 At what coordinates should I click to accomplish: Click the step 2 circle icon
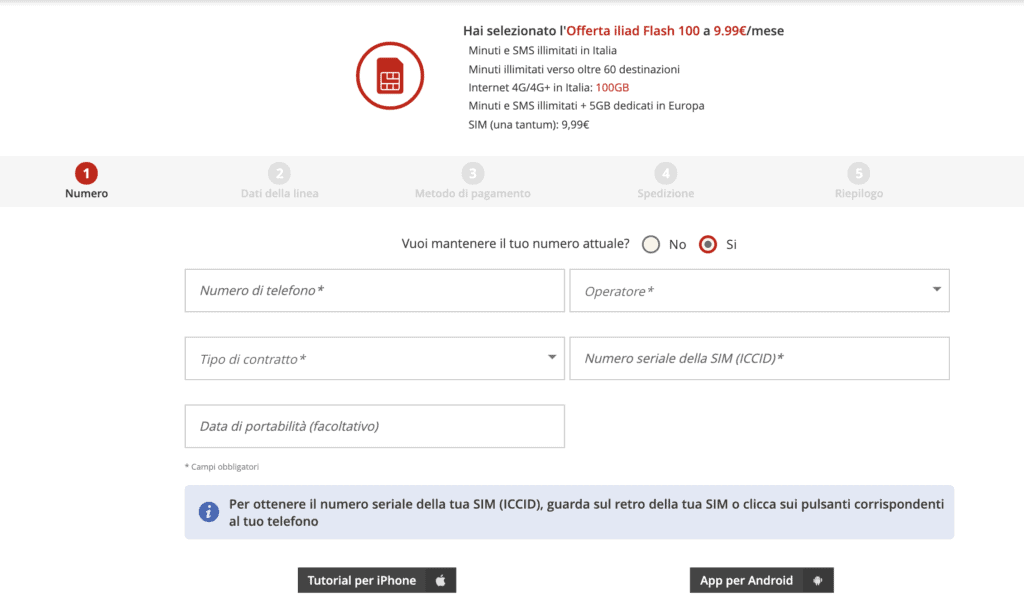pos(279,173)
